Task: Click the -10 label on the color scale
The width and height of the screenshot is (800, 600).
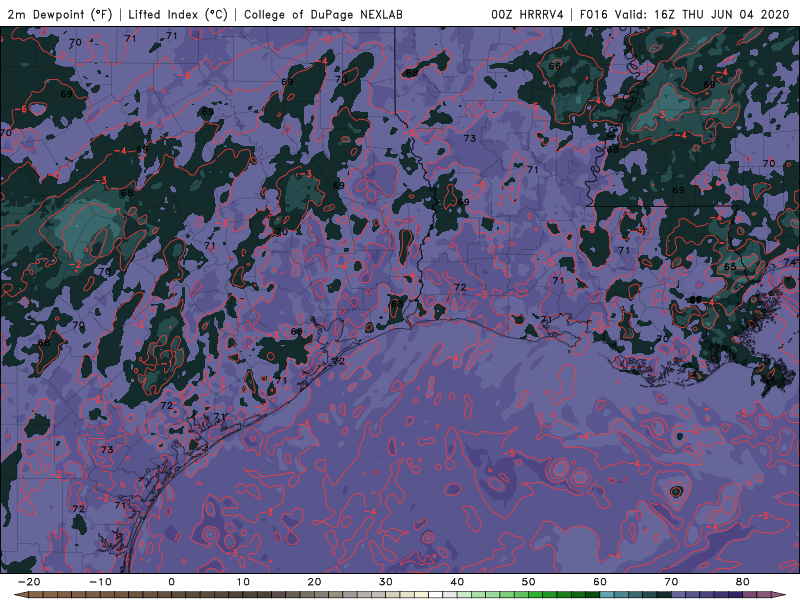Action: tap(100, 582)
